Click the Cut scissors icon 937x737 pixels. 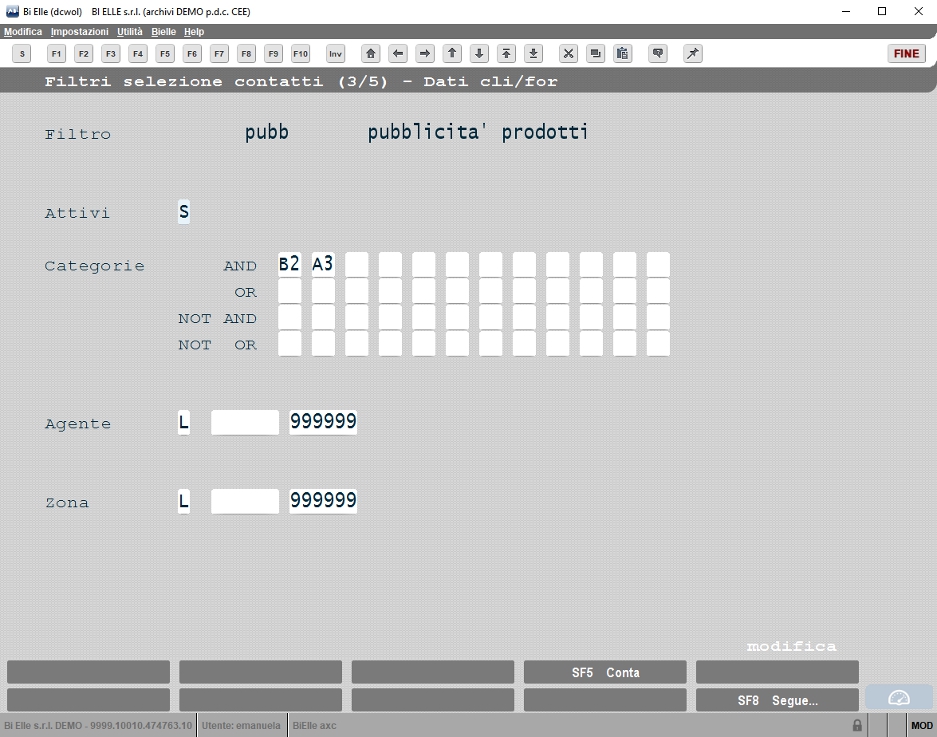pyautogui.click(x=568, y=54)
